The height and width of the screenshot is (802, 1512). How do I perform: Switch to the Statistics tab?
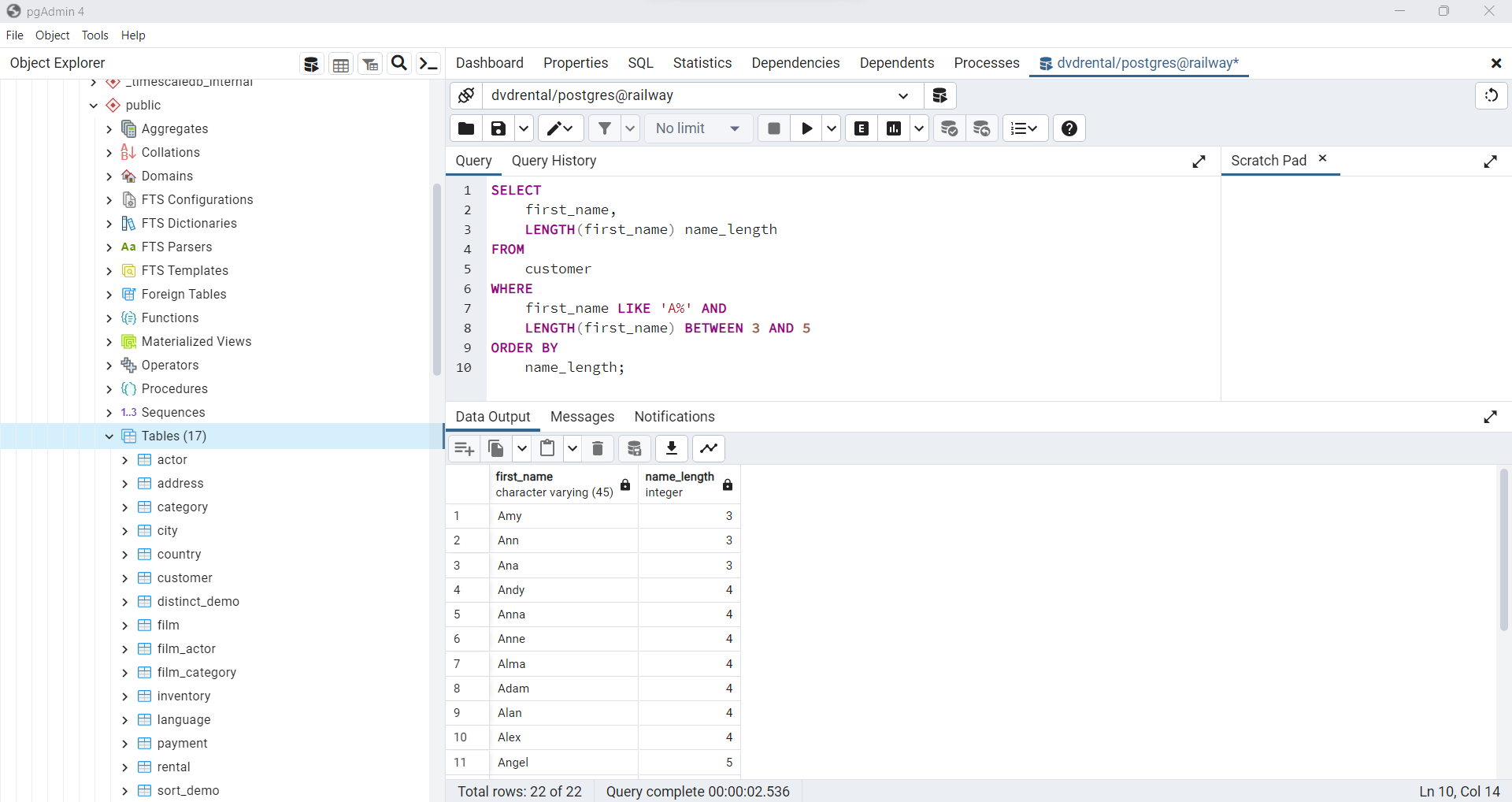(702, 63)
